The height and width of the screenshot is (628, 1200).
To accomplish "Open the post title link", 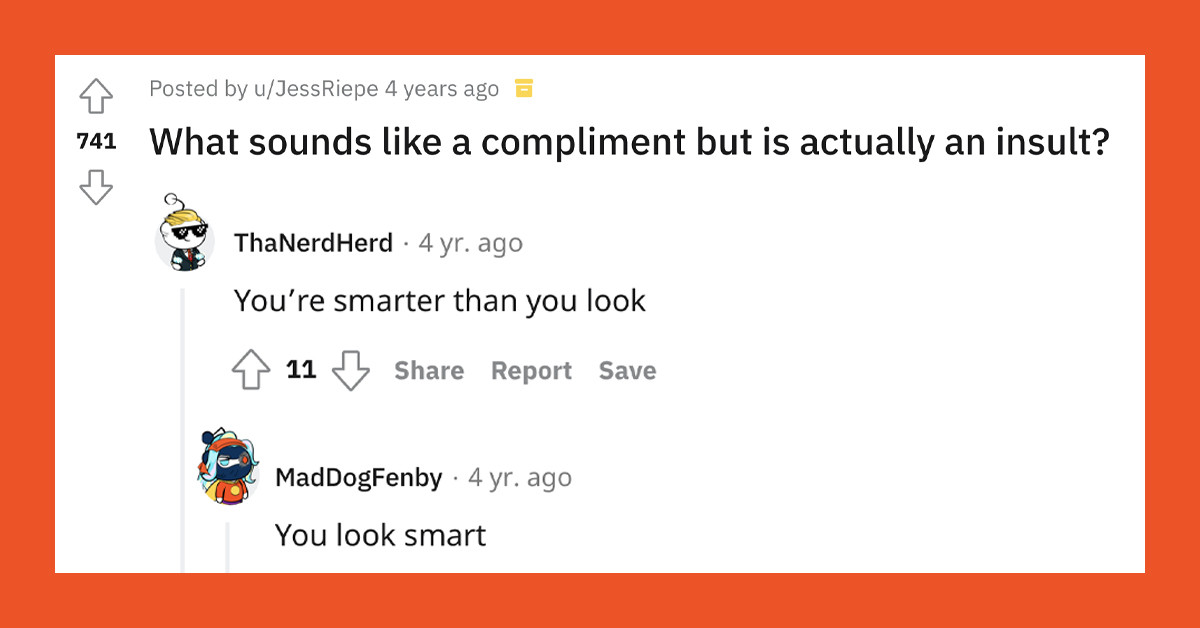I will tap(628, 141).
